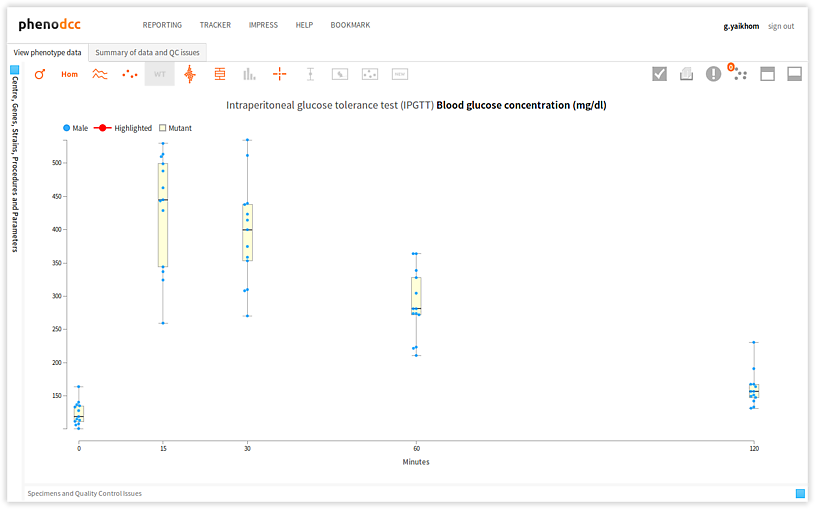Click the error bar whisker icon
This screenshot has width=815, height=509.
tap(310, 74)
